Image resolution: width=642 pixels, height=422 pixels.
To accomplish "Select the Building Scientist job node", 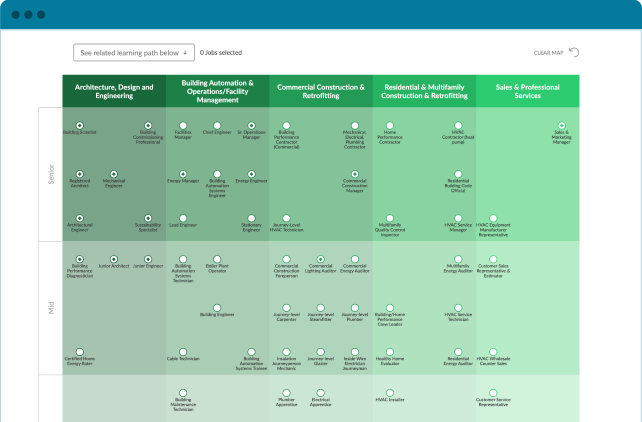I will coord(80,125).
